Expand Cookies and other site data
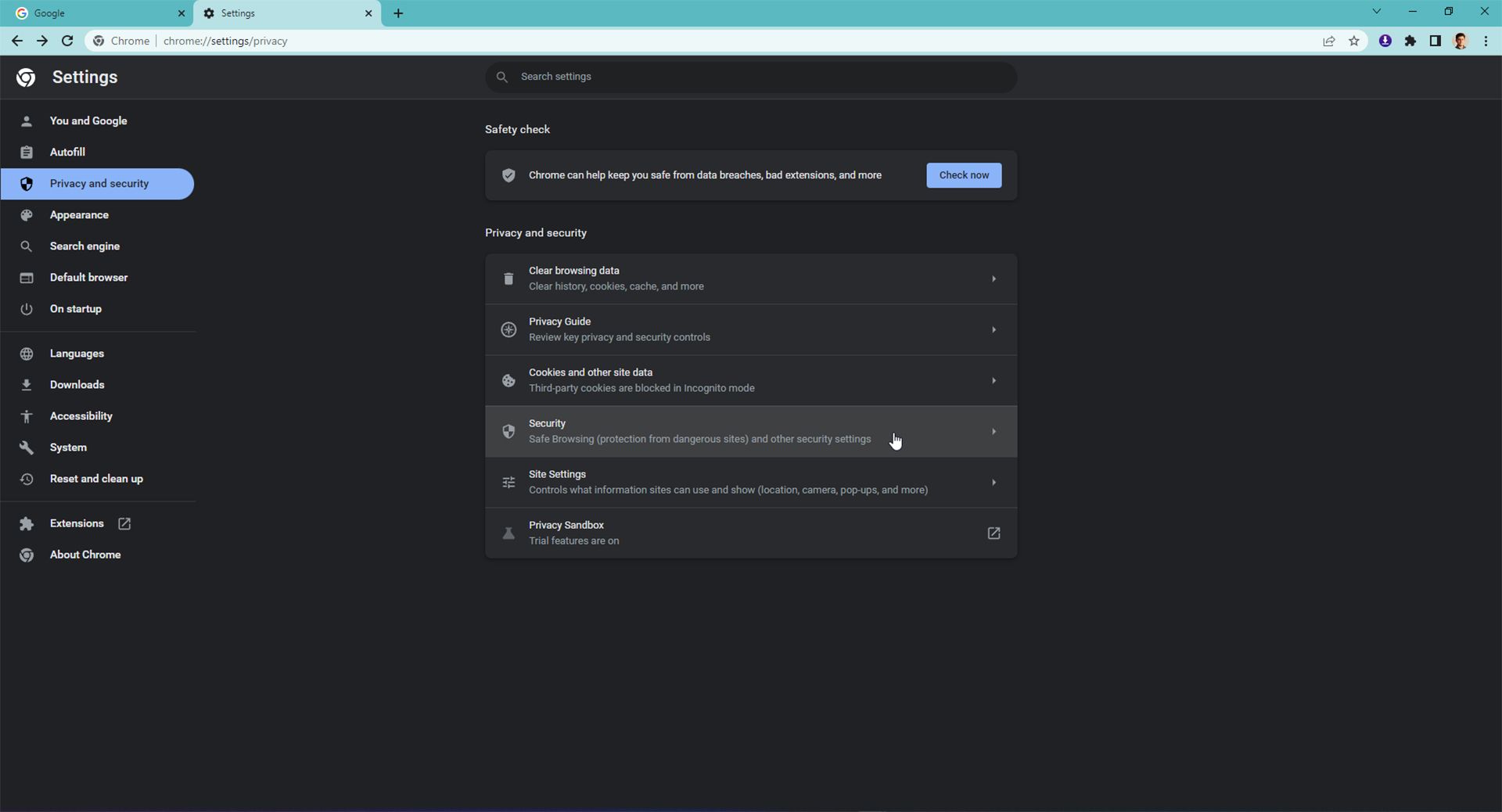The height and width of the screenshot is (812, 1502). point(750,380)
